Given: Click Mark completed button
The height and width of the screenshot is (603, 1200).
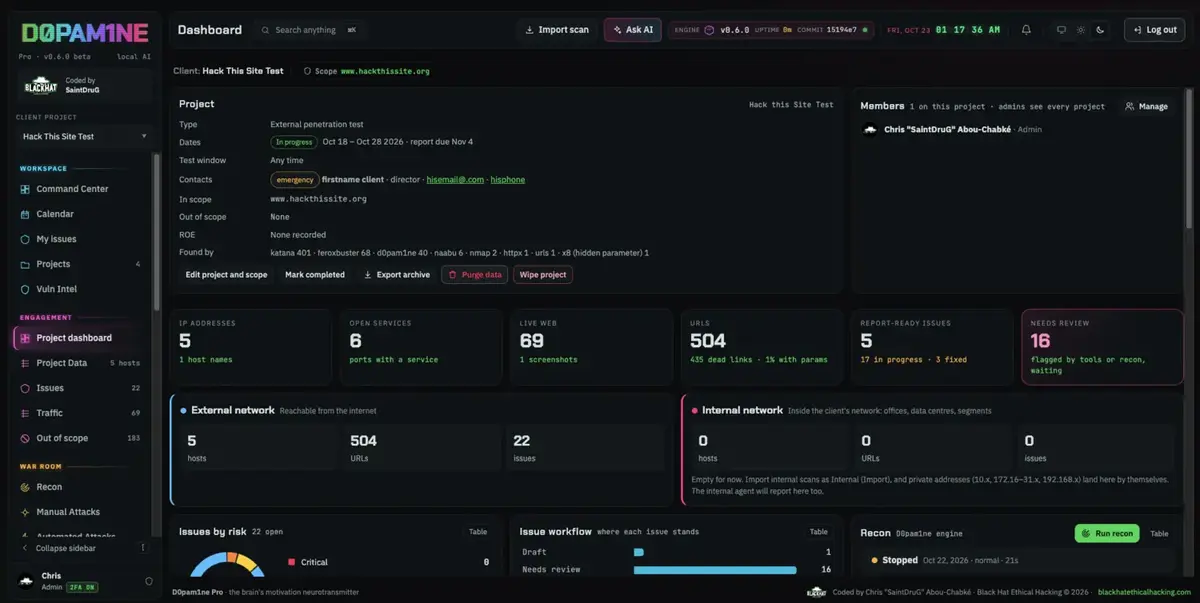Looking at the screenshot, I should pyautogui.click(x=315, y=275).
